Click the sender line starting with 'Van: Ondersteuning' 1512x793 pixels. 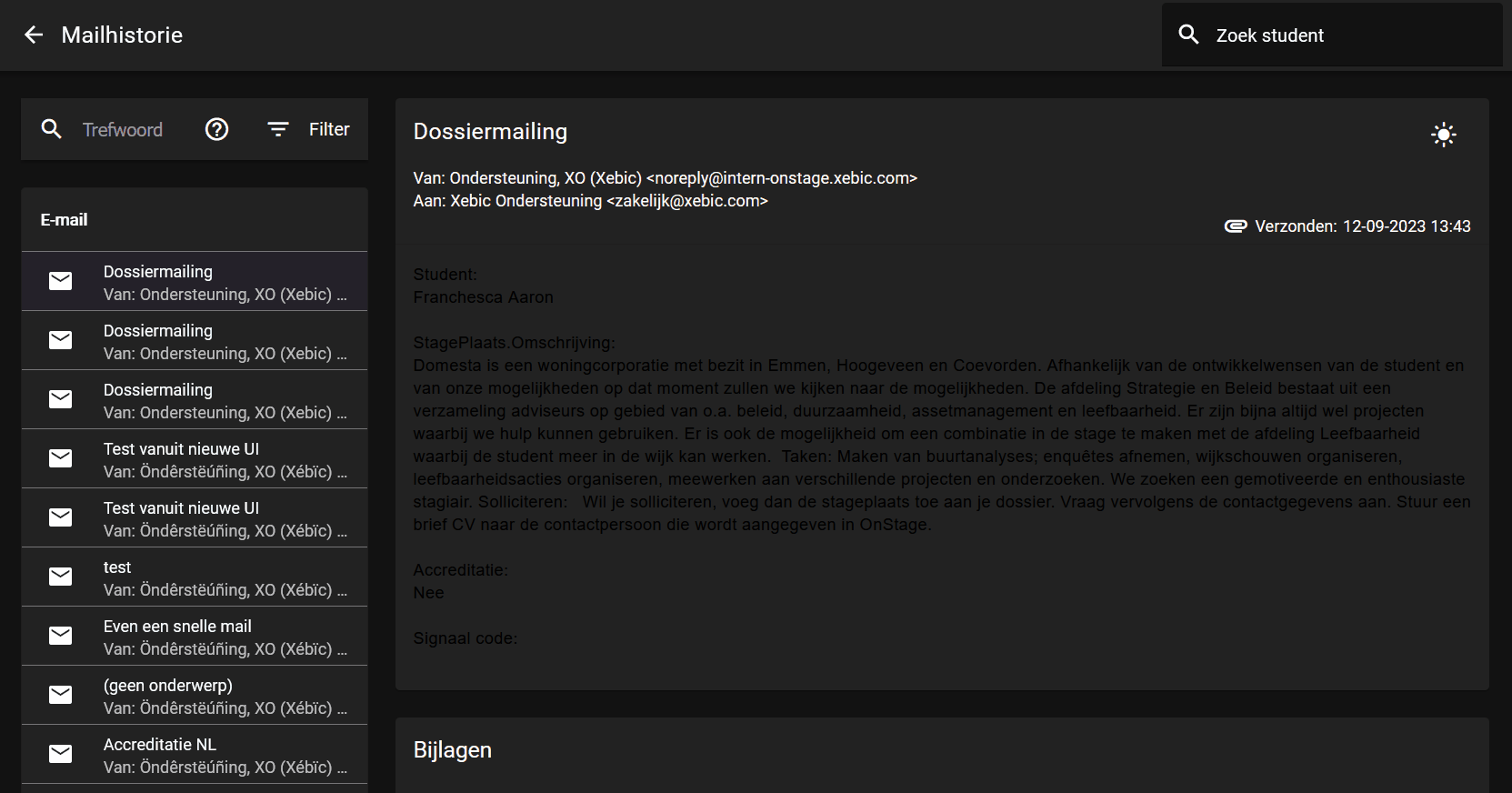666,178
